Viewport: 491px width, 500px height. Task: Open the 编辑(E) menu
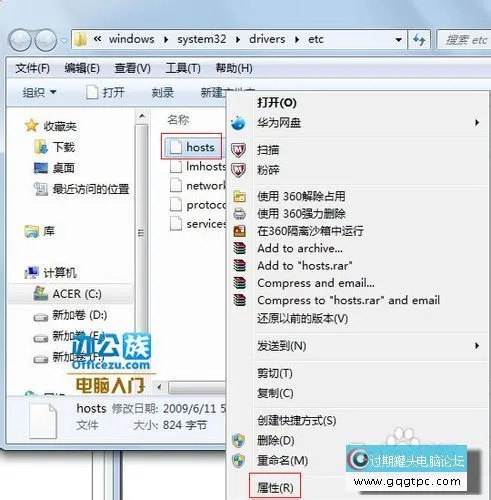pos(82,68)
